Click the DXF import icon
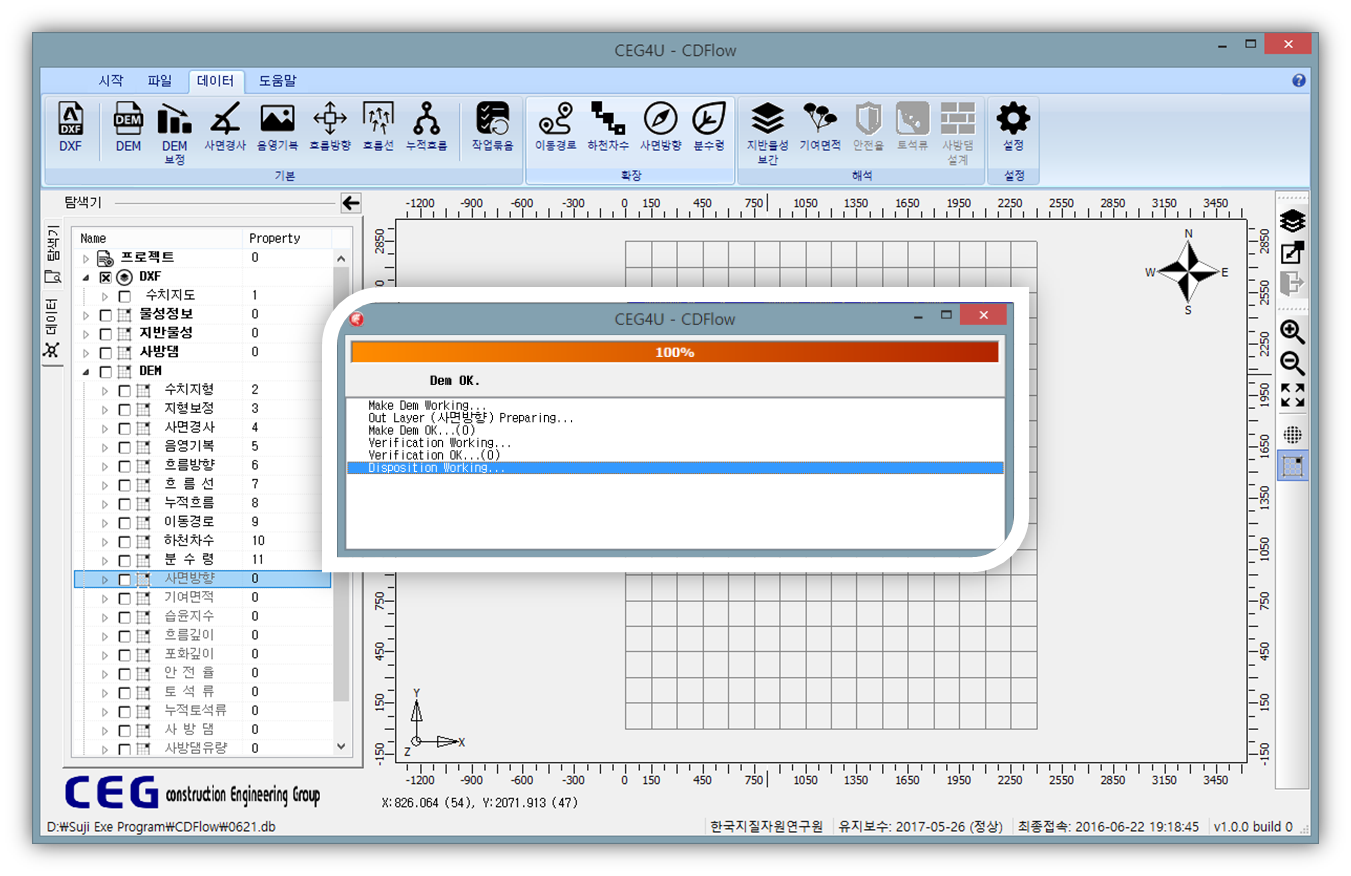This screenshot has width=1351, height=876. [x=71, y=127]
